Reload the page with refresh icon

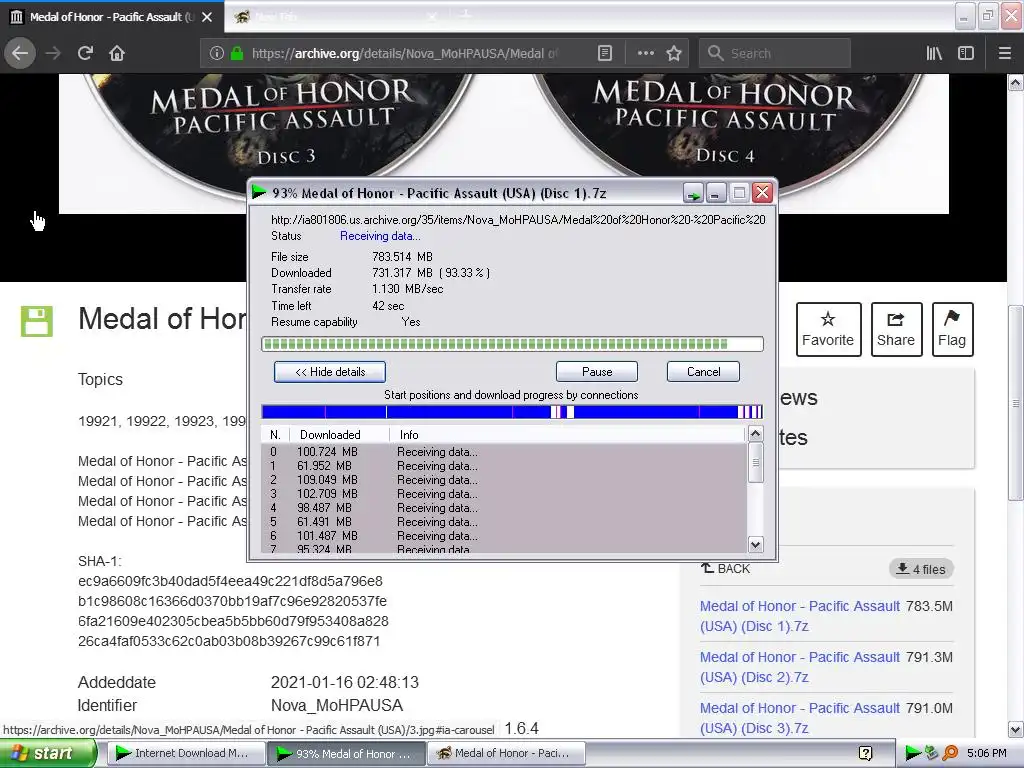[x=85, y=53]
